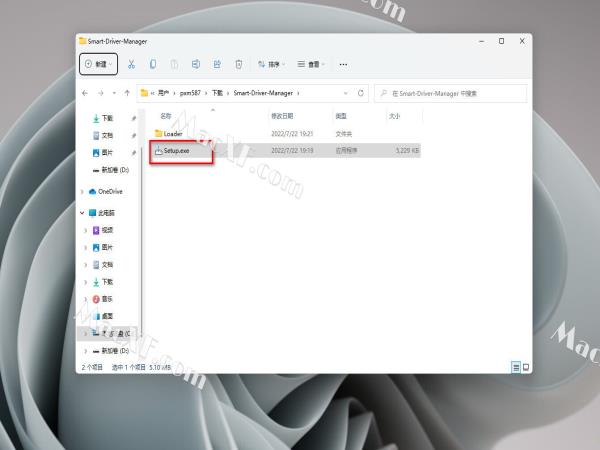Click the Cut scissors icon in toolbar

point(131,64)
